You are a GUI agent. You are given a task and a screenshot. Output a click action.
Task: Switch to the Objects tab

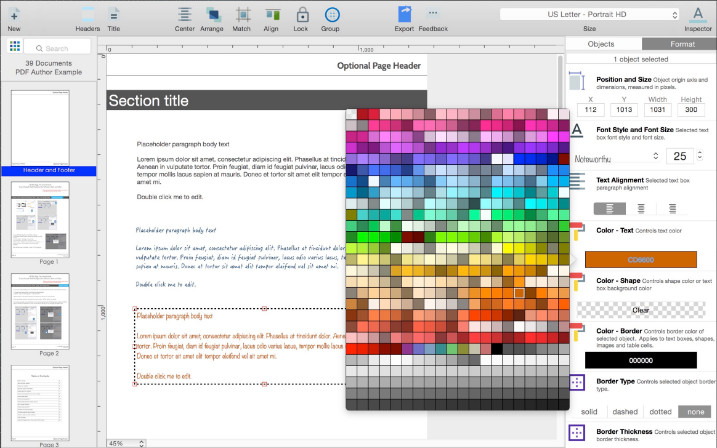pos(601,44)
